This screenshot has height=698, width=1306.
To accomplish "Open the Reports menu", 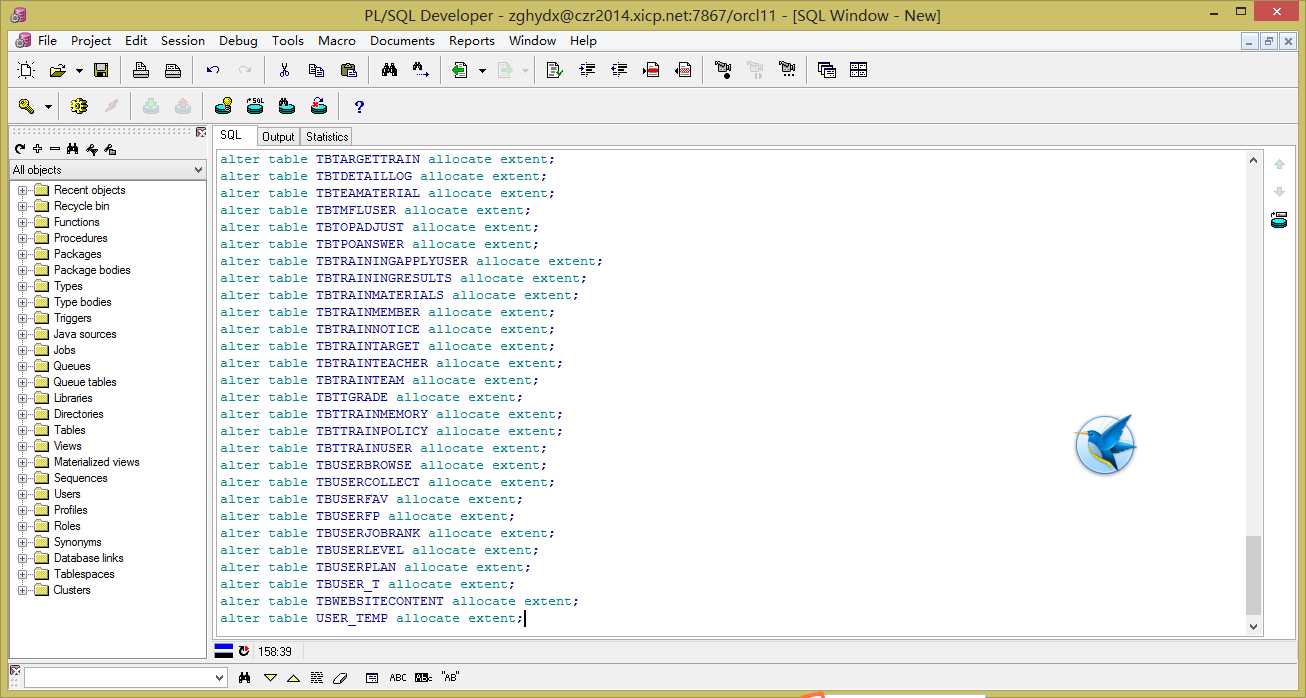I will point(472,41).
